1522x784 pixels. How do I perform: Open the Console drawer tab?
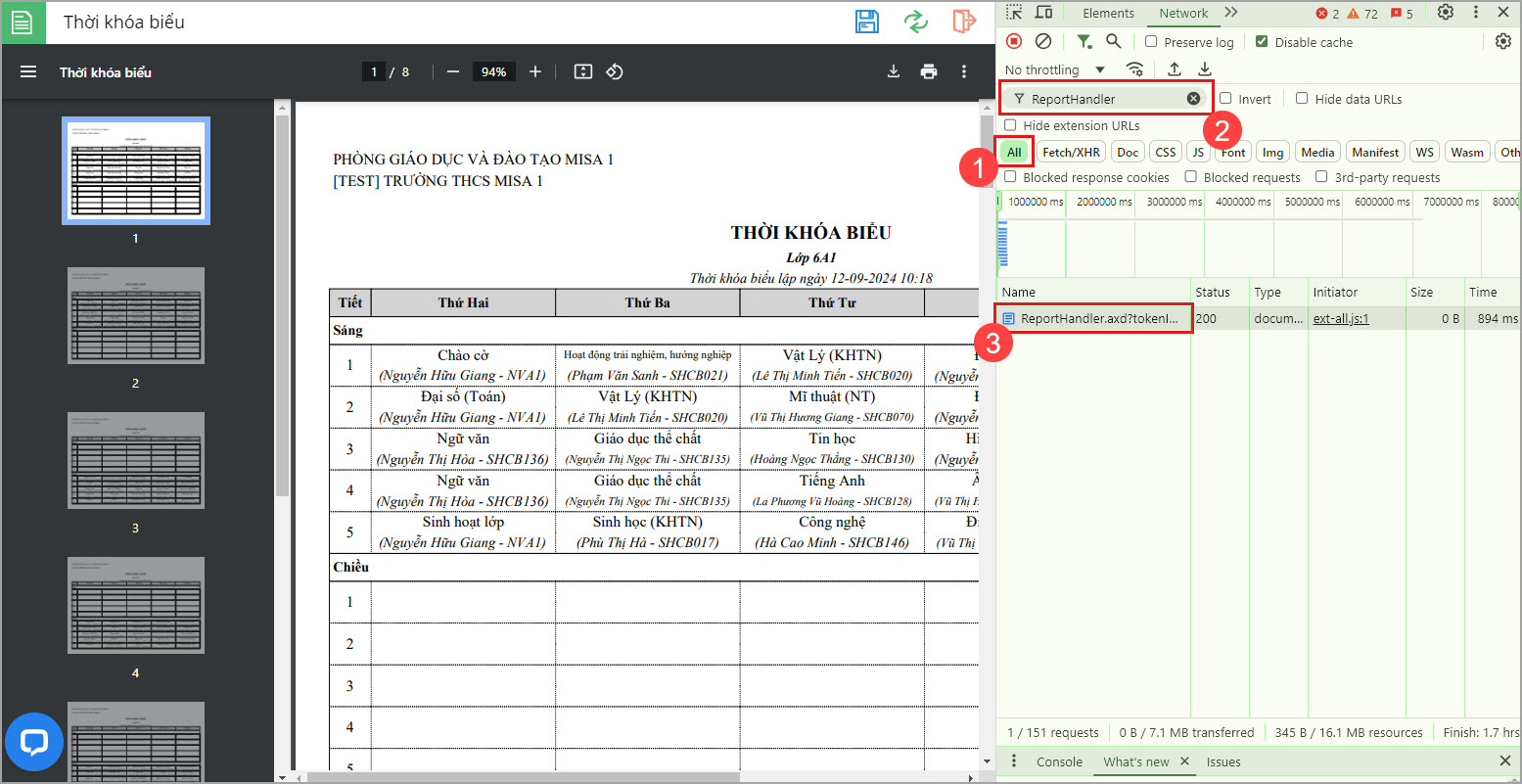[x=1059, y=761]
